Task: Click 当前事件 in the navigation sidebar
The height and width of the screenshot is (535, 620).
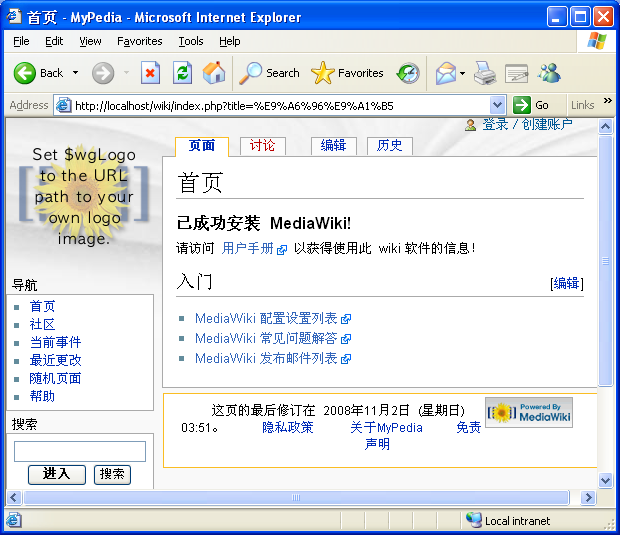Action: point(55,342)
